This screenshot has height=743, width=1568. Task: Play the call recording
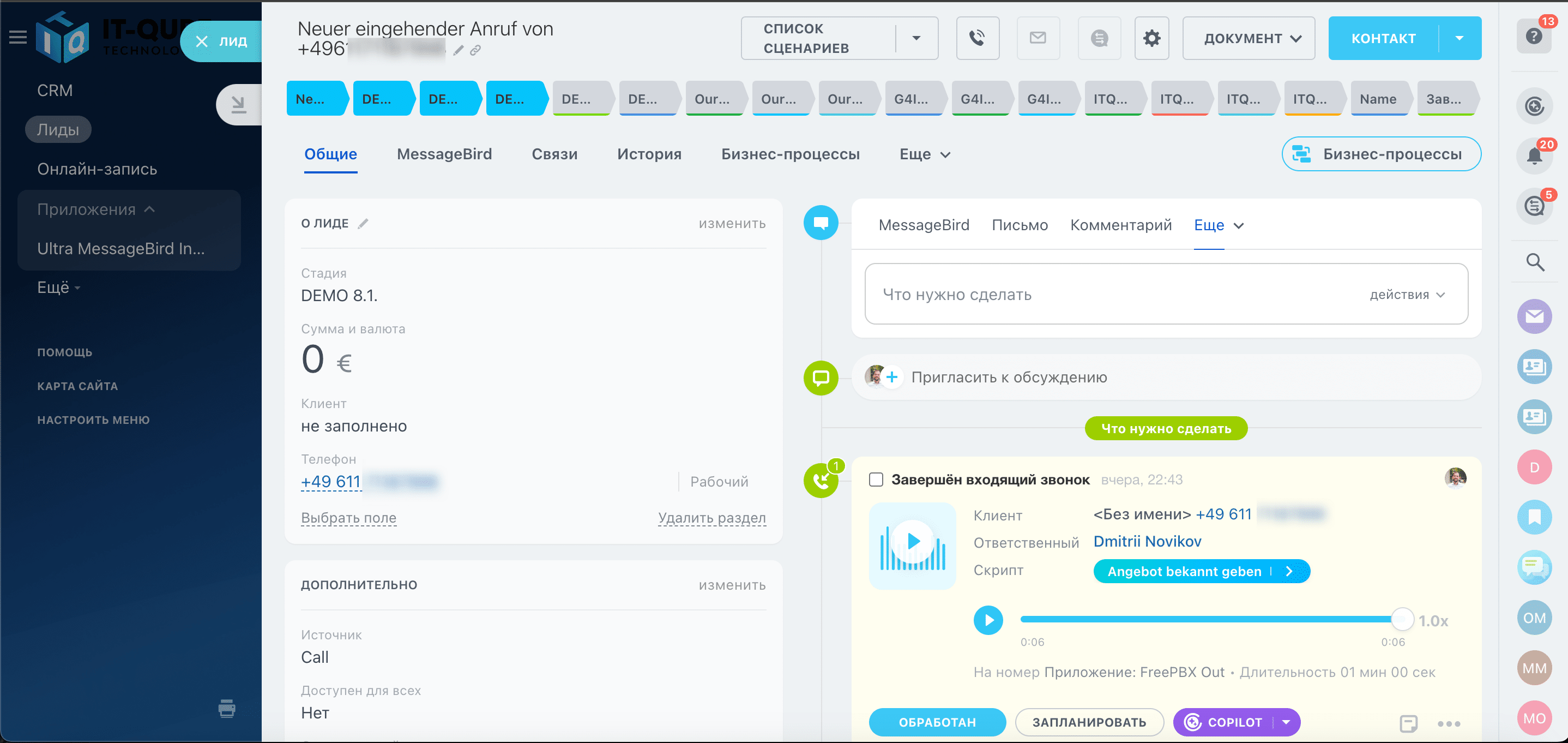click(988, 620)
